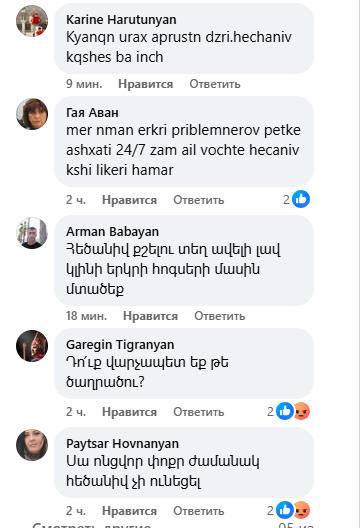Viewport: 363px width, 528px height.
Task: Click angry reaction icon on Garegin Tigranyan's comment
Action: (302, 411)
